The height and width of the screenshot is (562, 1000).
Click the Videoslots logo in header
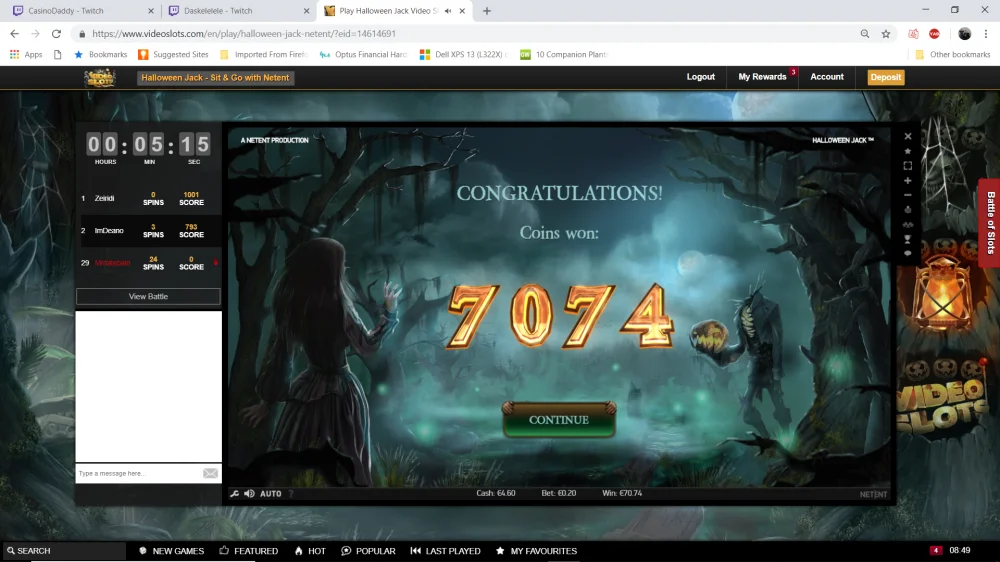click(x=100, y=77)
